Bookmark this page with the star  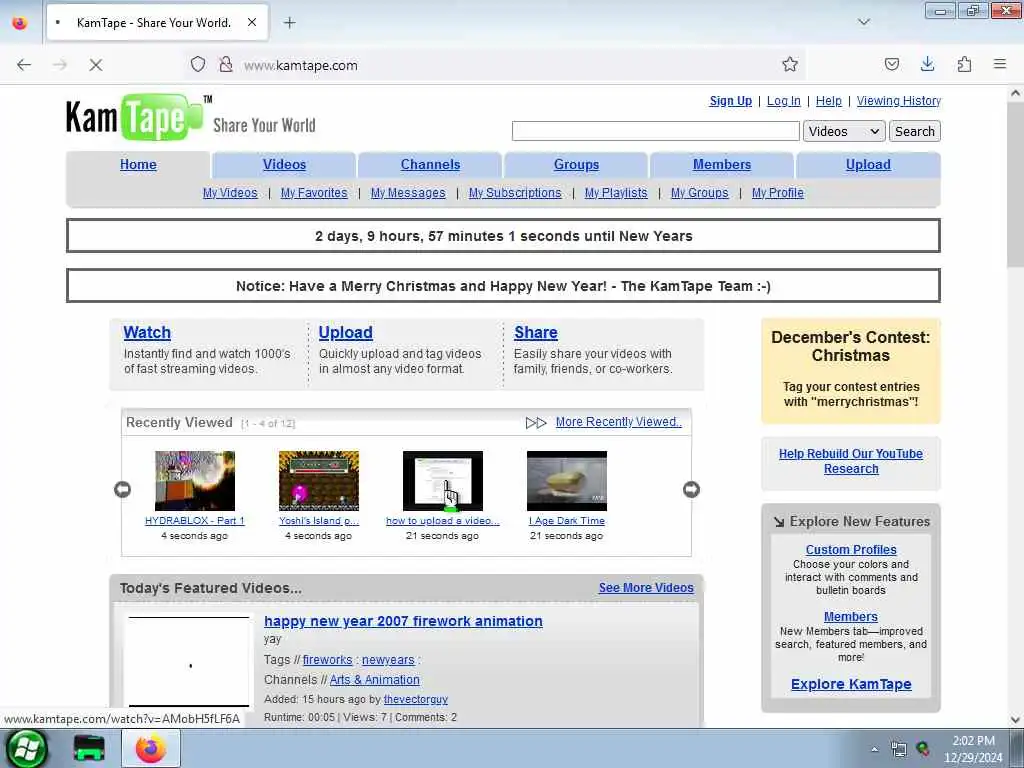coord(790,64)
